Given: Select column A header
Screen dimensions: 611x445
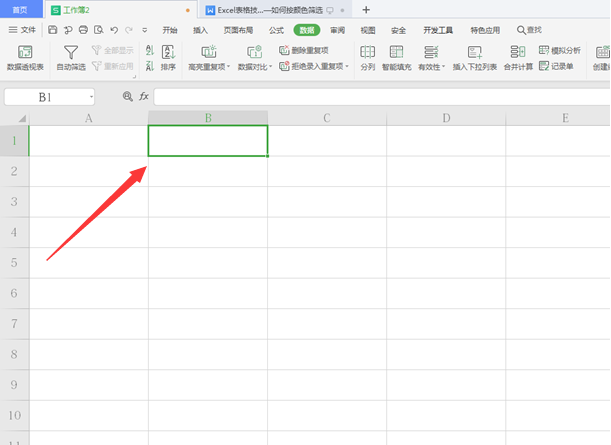Looking at the screenshot, I should (89, 118).
